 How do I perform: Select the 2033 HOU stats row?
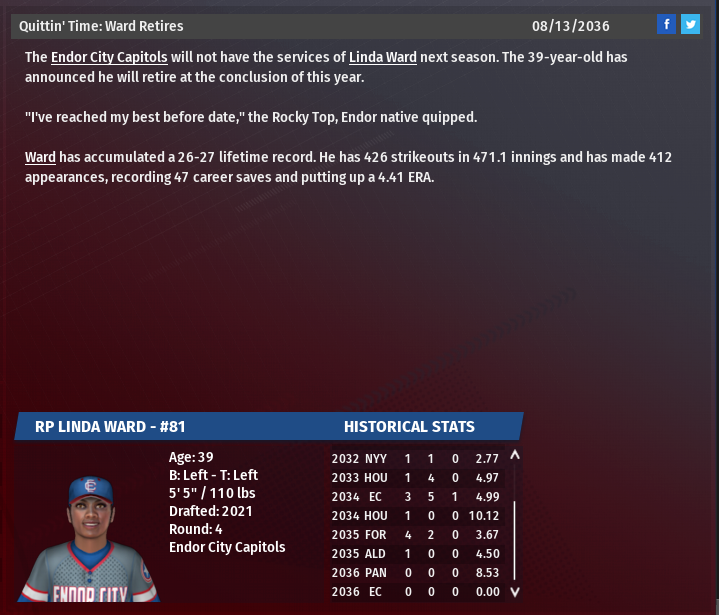click(415, 478)
